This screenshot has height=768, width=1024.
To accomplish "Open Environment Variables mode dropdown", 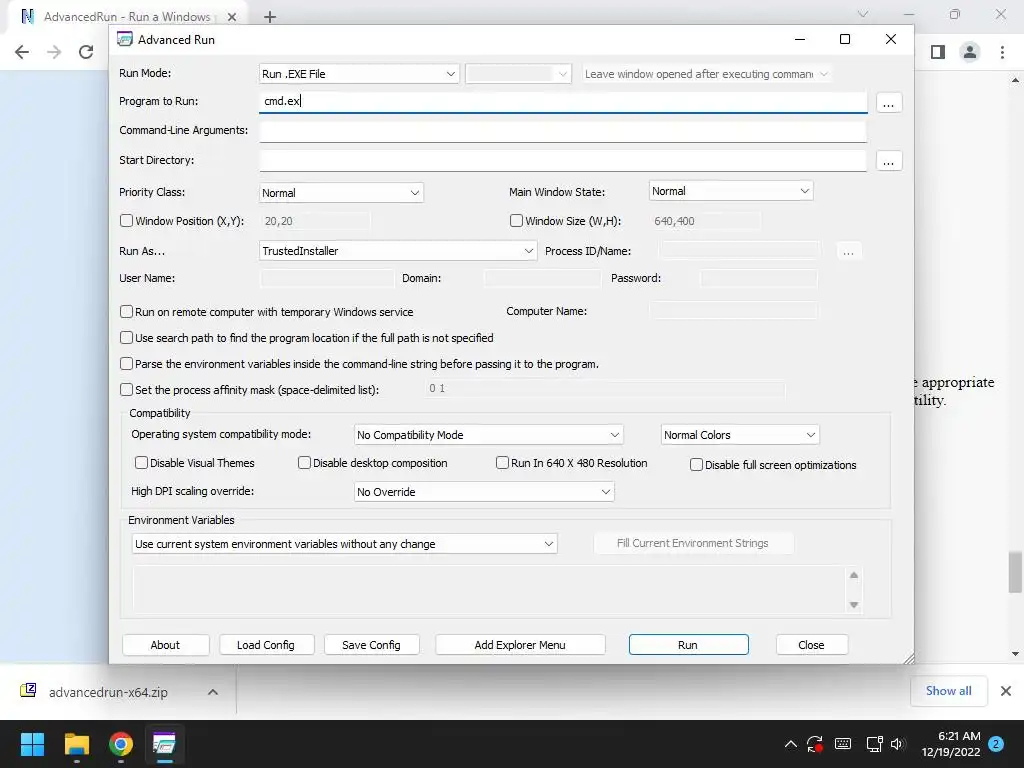I will coord(344,544).
